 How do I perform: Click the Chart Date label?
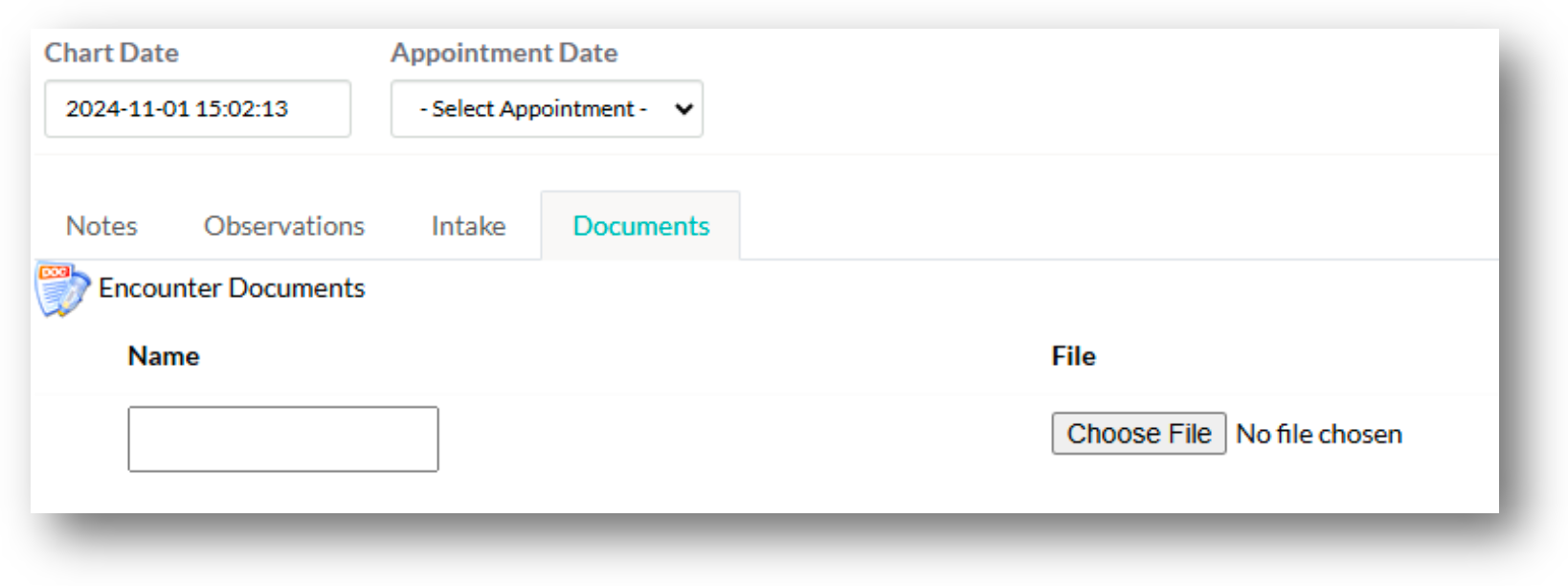click(111, 53)
